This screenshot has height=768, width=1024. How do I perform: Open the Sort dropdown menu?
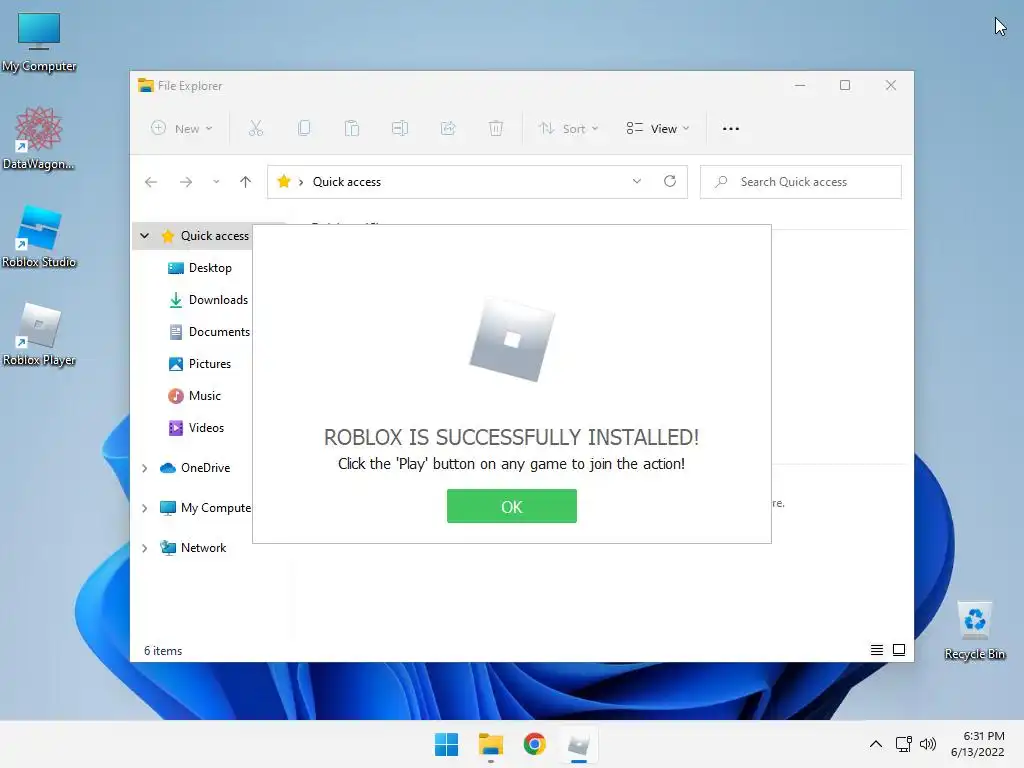(568, 129)
